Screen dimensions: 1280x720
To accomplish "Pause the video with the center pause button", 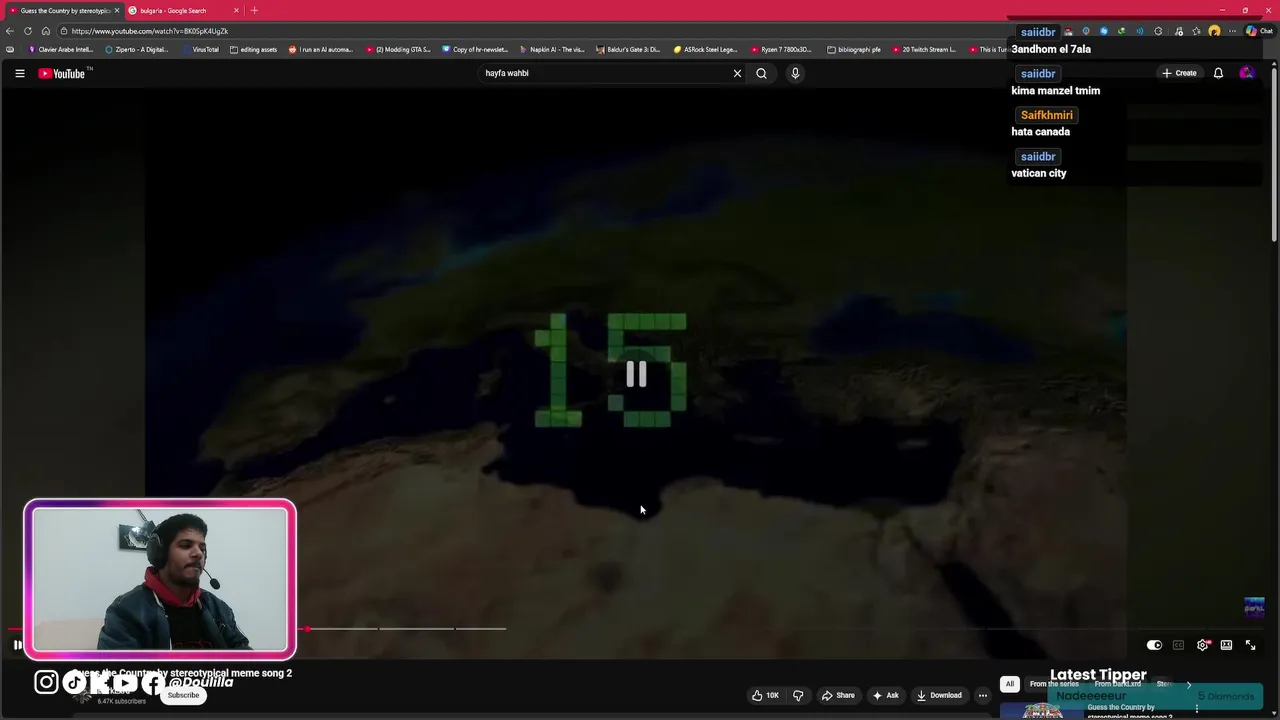I will click(x=636, y=374).
